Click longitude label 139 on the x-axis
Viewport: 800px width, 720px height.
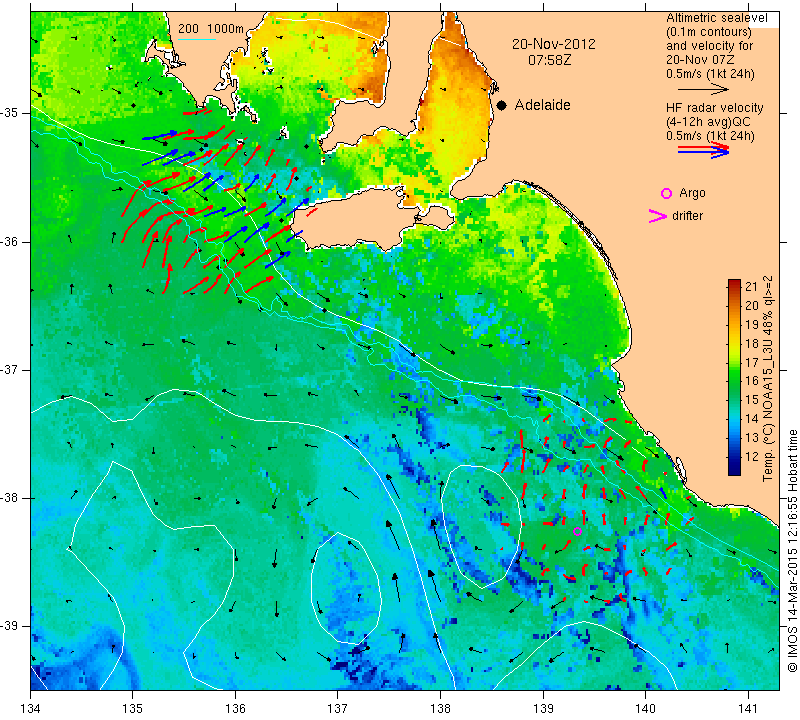click(x=543, y=709)
